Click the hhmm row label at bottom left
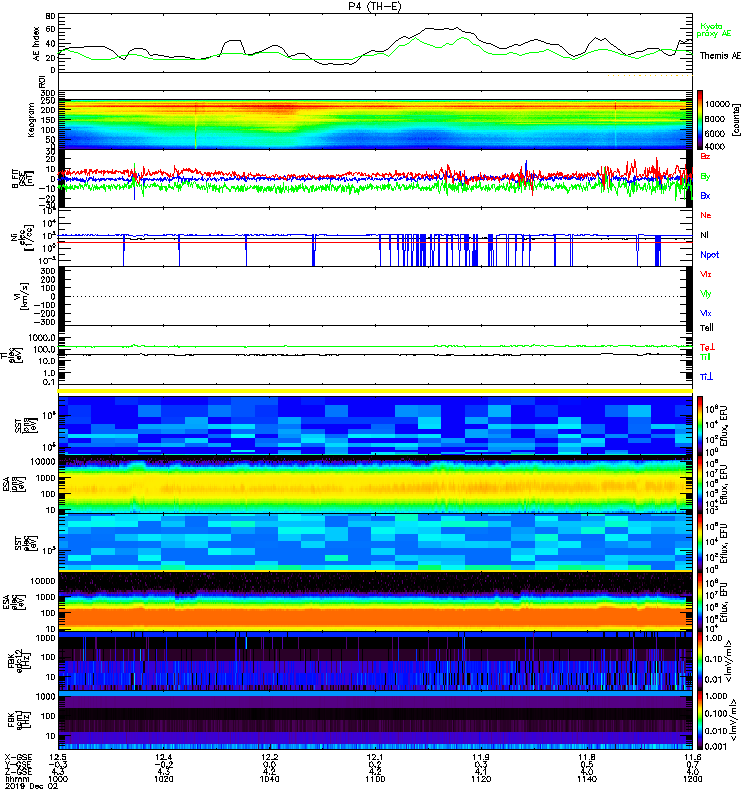750x800 pixels. [x=15, y=779]
